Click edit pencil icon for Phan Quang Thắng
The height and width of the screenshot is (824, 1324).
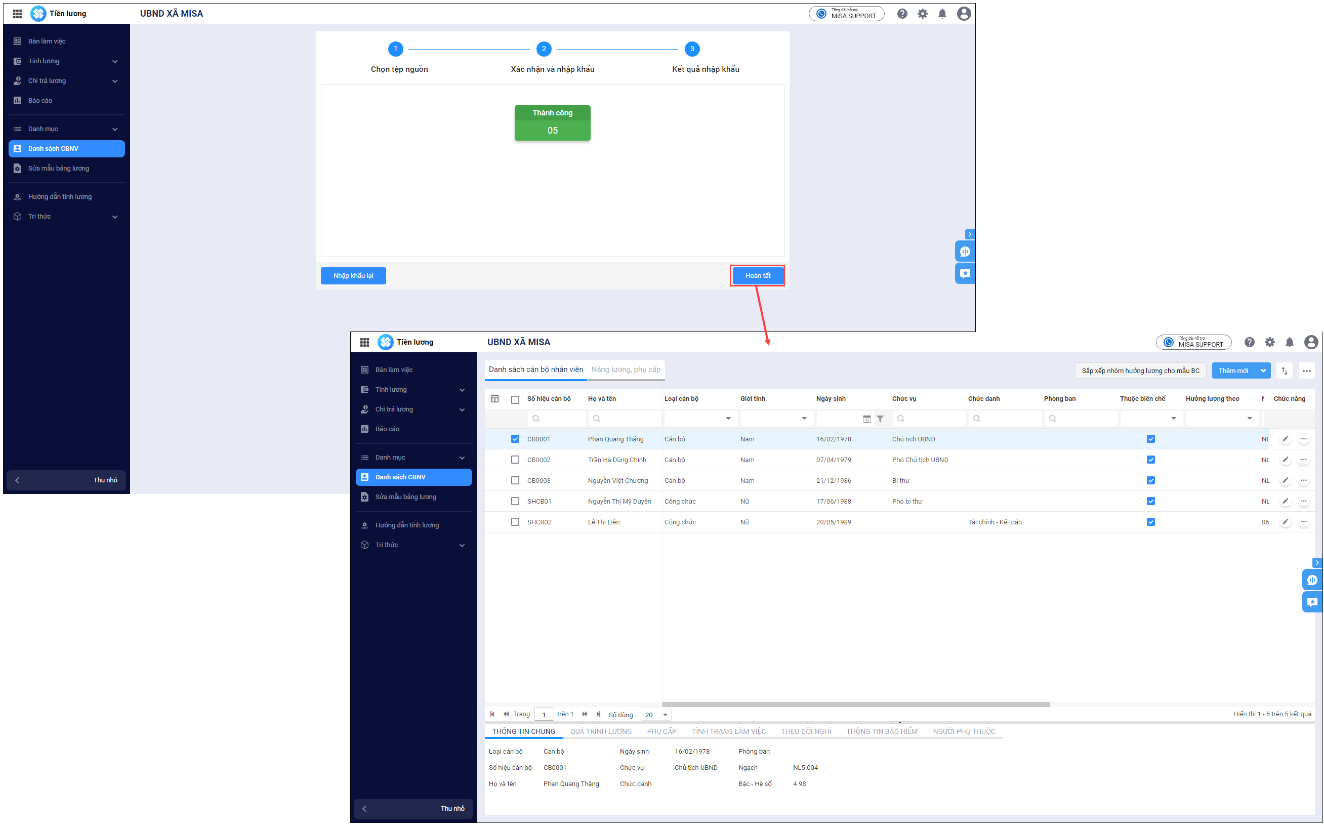[1285, 439]
